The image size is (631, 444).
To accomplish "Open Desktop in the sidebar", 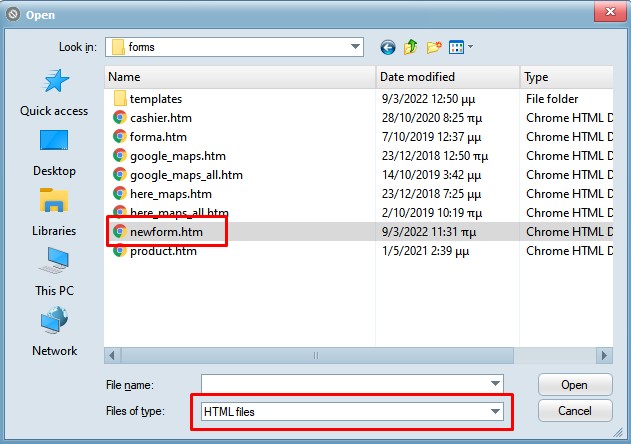I will coord(54,153).
